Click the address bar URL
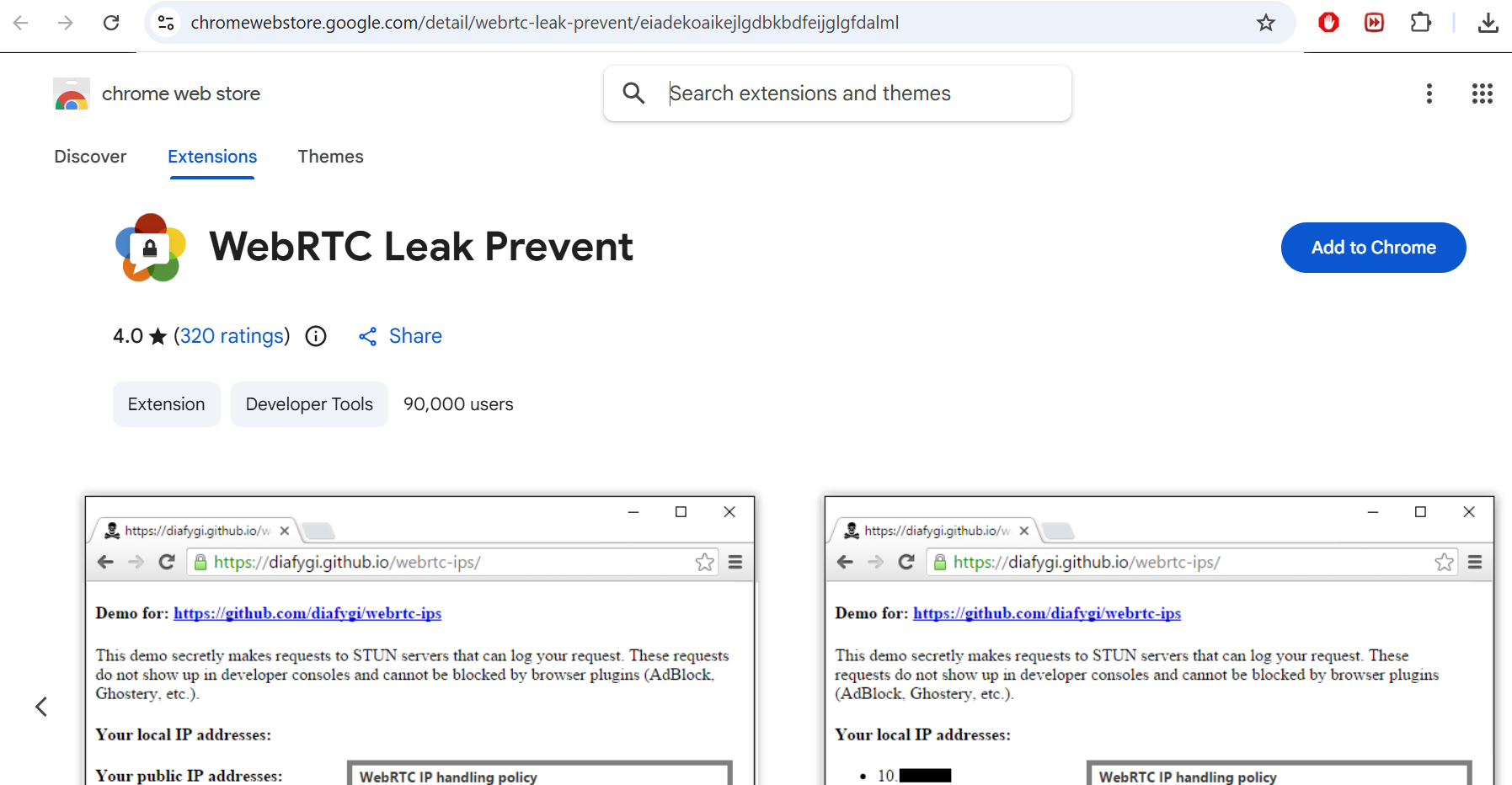 tap(545, 23)
